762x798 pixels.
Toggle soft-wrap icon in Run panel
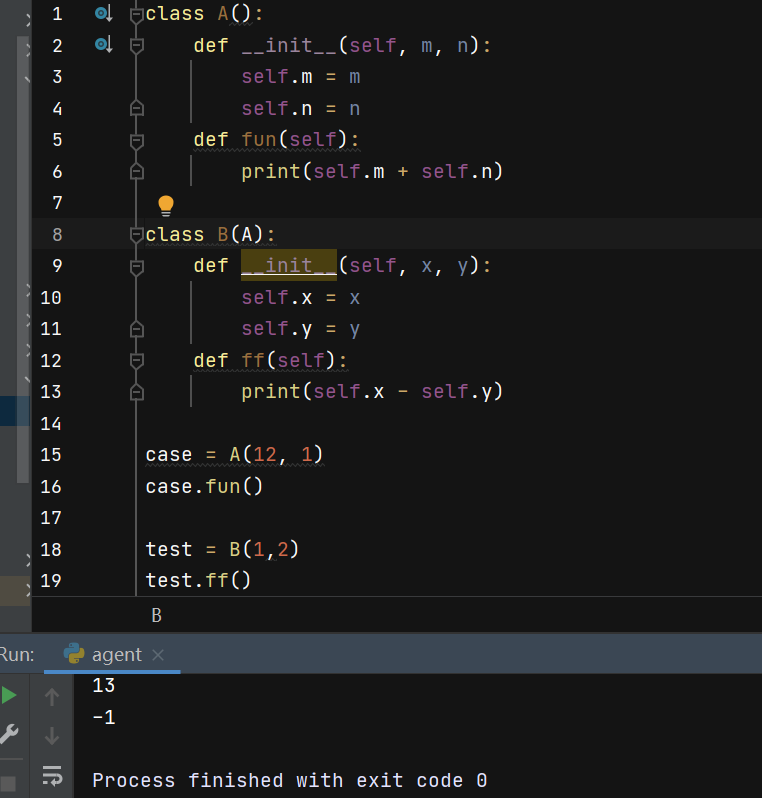tap(52, 776)
